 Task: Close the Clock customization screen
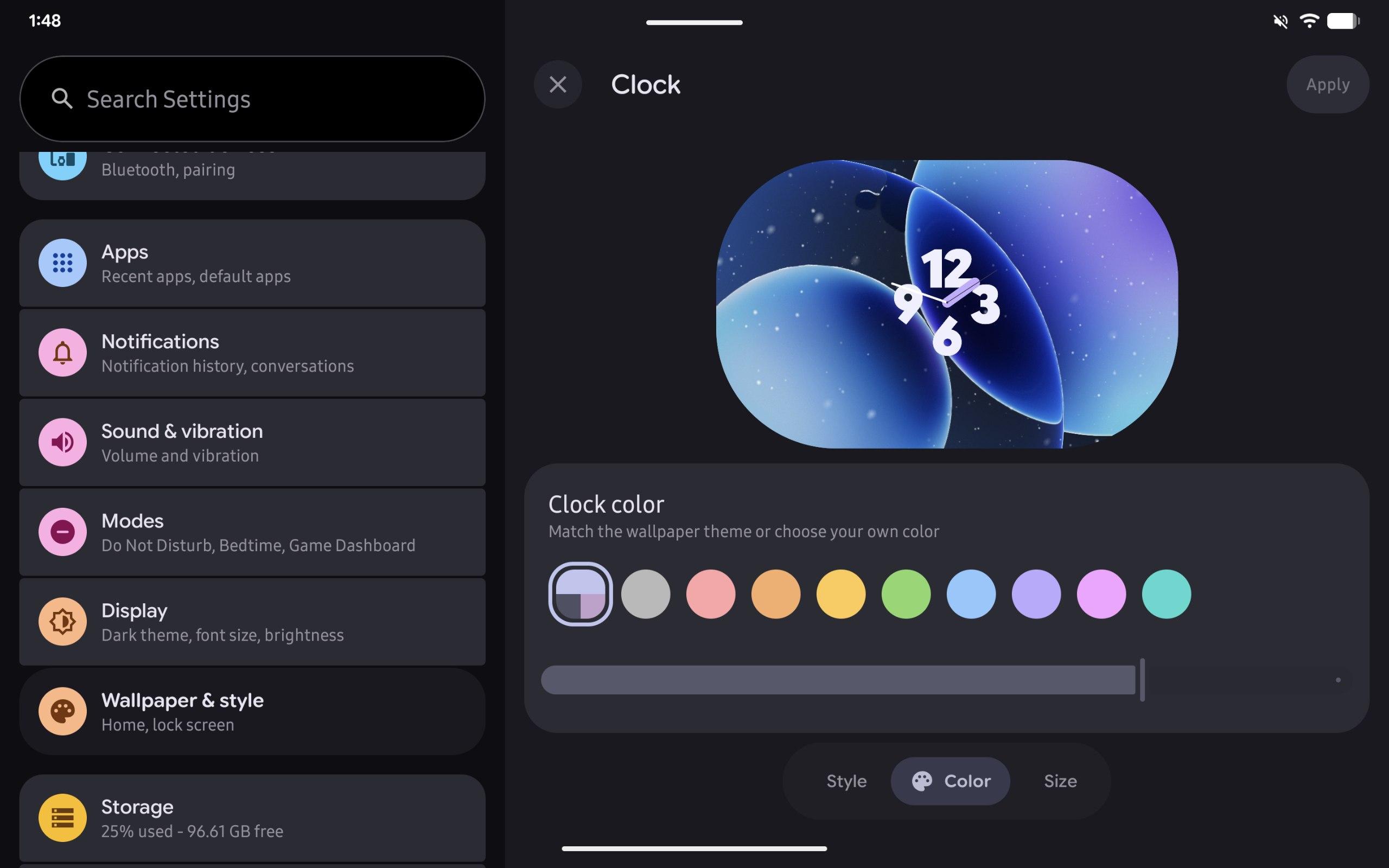pos(558,85)
